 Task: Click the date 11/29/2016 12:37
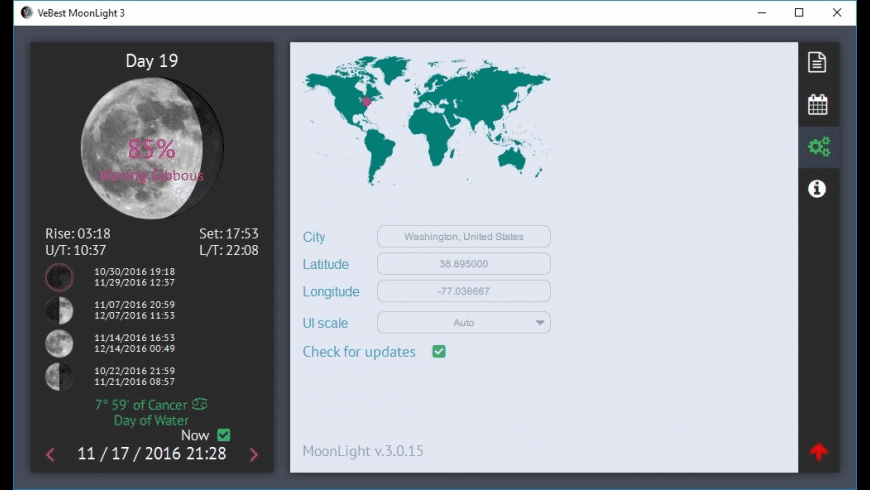tap(134, 282)
